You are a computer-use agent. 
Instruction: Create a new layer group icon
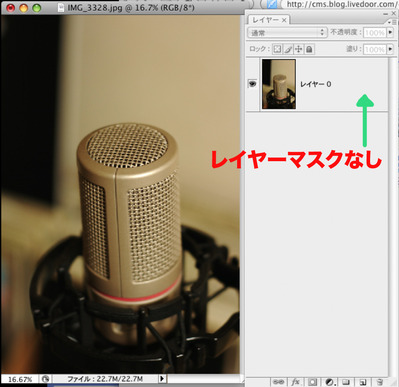coord(346,382)
